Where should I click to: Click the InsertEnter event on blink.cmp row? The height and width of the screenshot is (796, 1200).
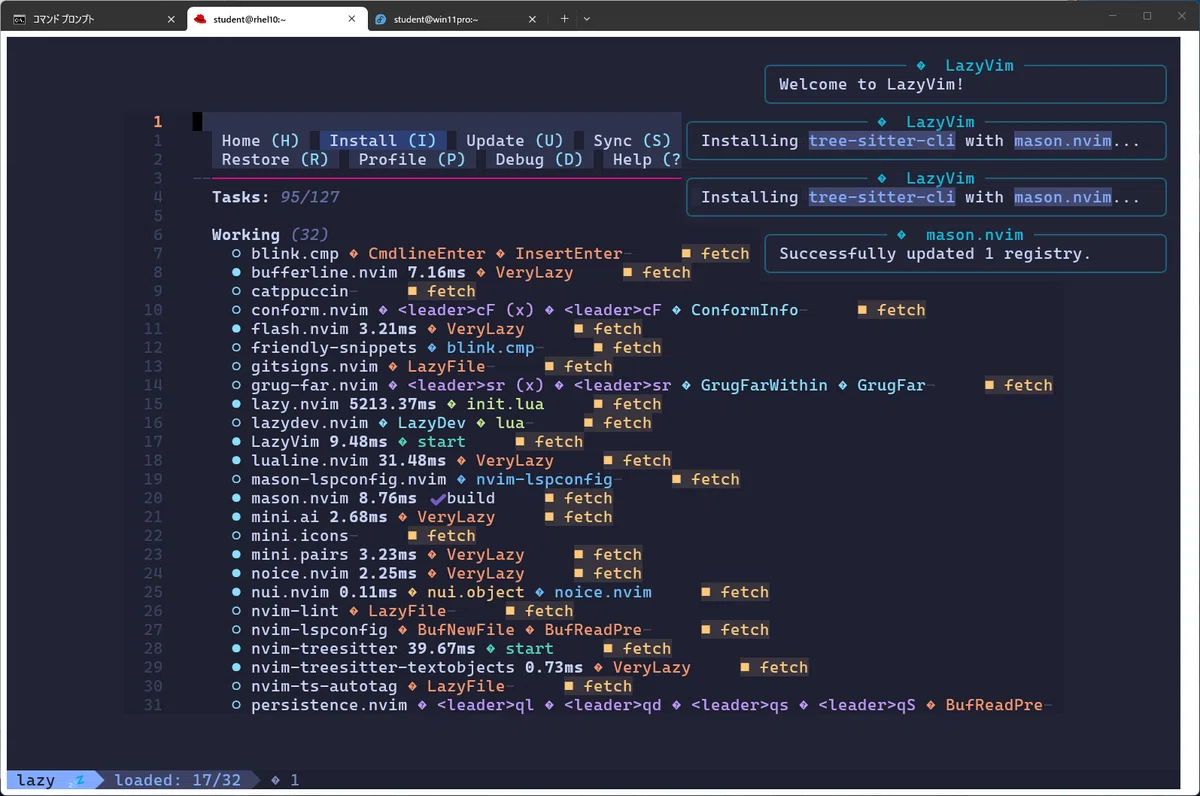(569, 254)
